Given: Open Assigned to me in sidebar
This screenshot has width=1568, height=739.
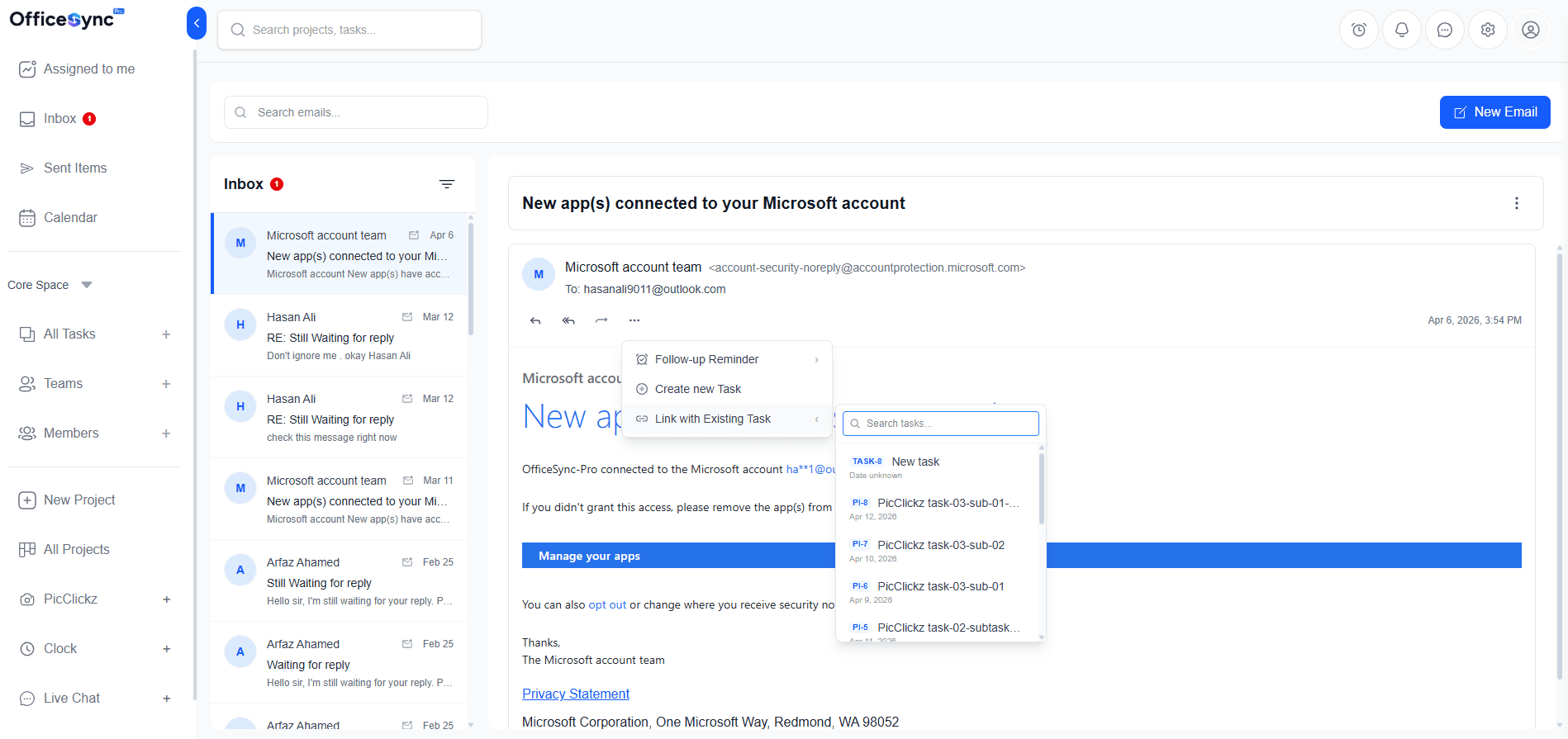Looking at the screenshot, I should tap(77, 69).
